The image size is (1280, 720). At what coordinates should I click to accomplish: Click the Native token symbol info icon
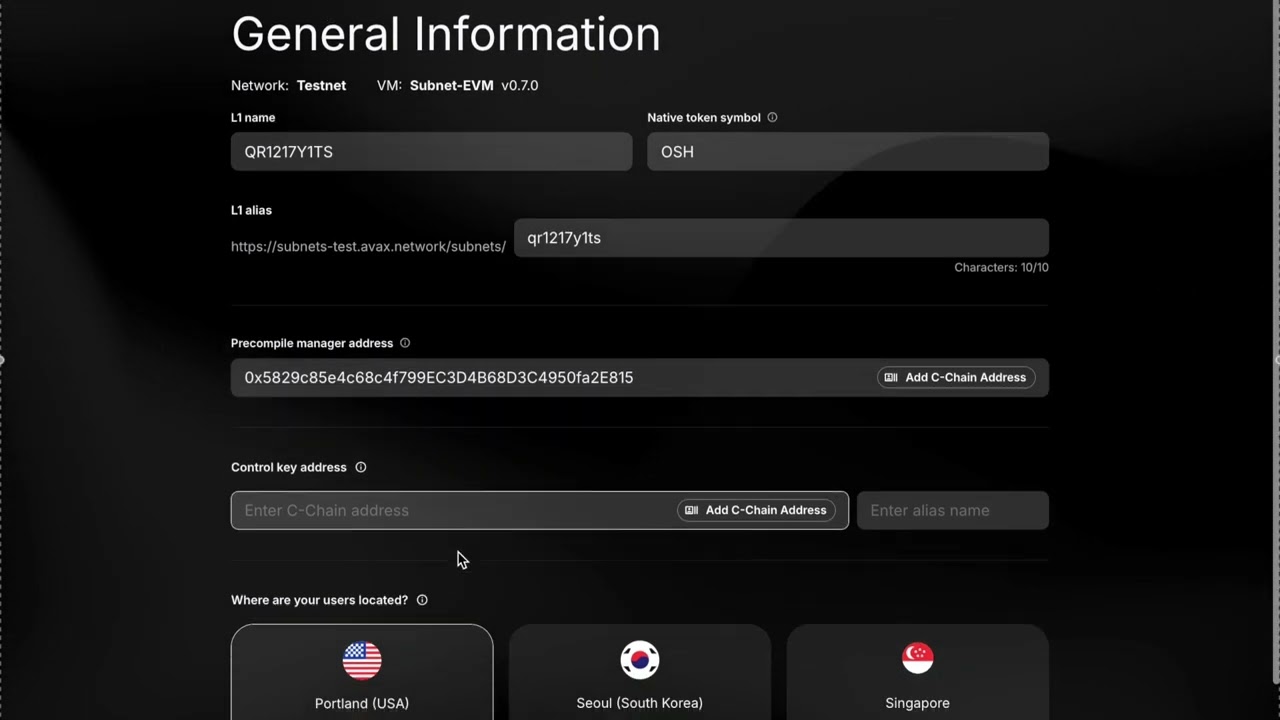point(772,117)
